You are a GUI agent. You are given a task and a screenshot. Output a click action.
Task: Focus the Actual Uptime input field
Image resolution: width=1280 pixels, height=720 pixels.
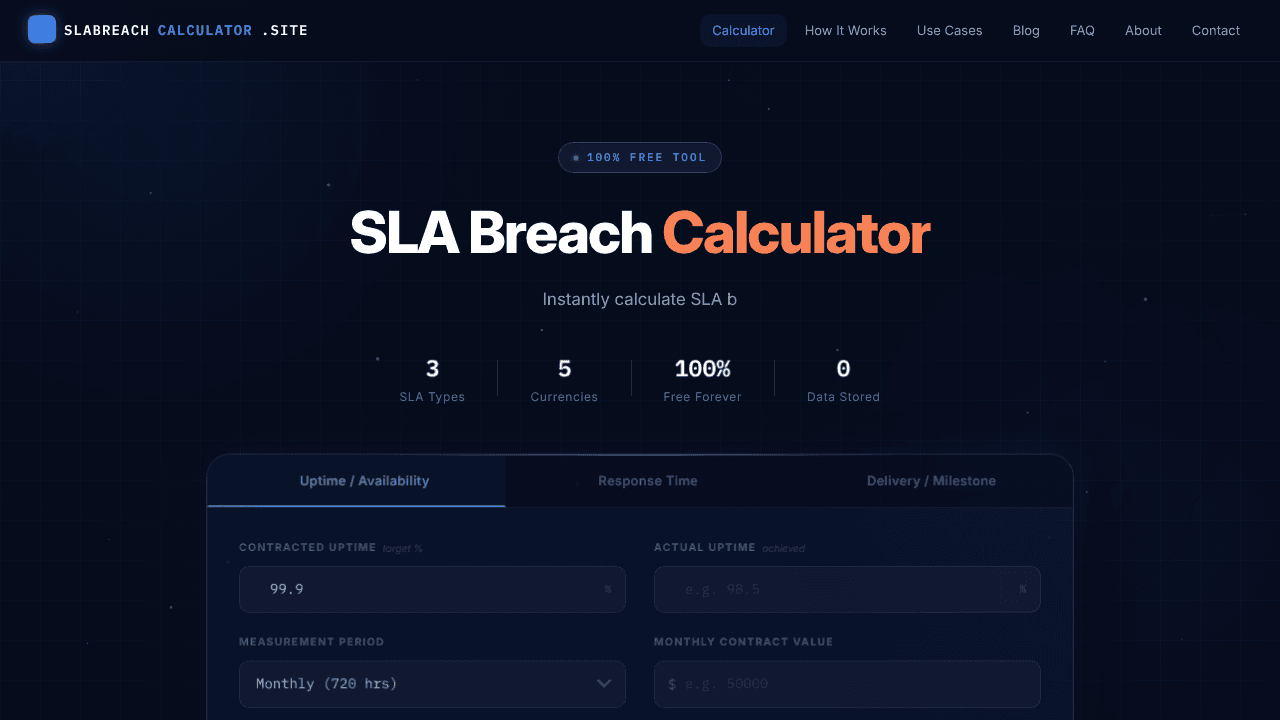(x=847, y=589)
